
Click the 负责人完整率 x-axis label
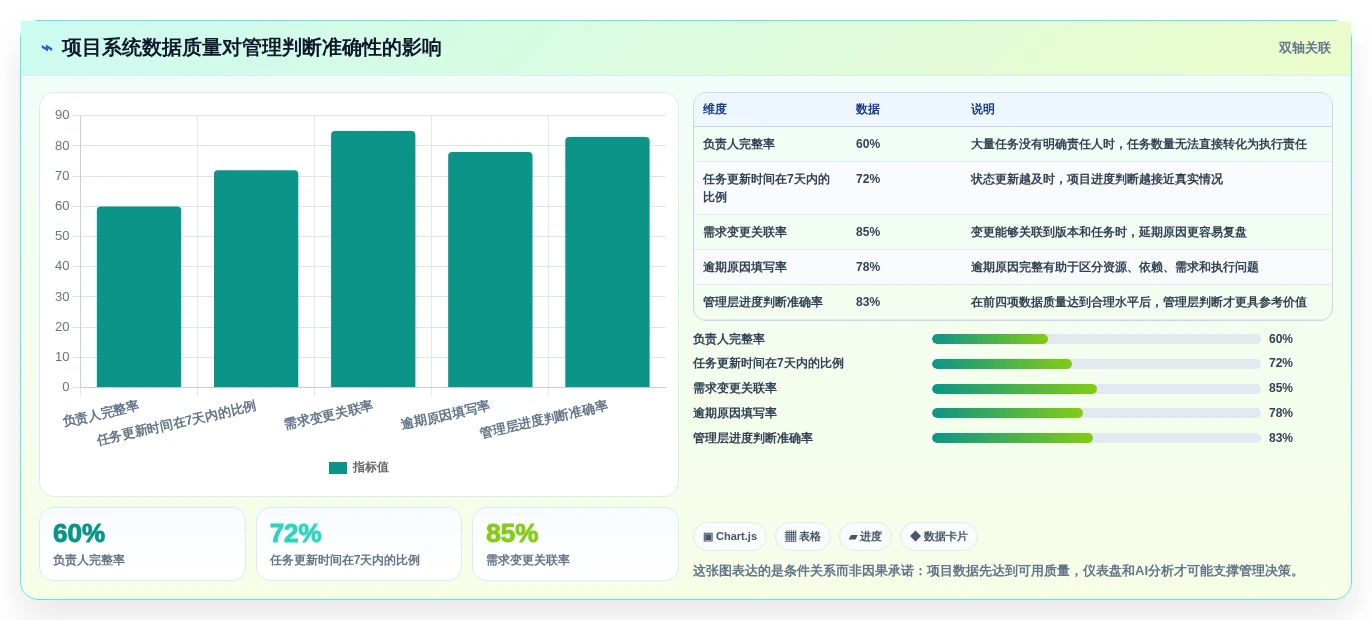coord(101,413)
